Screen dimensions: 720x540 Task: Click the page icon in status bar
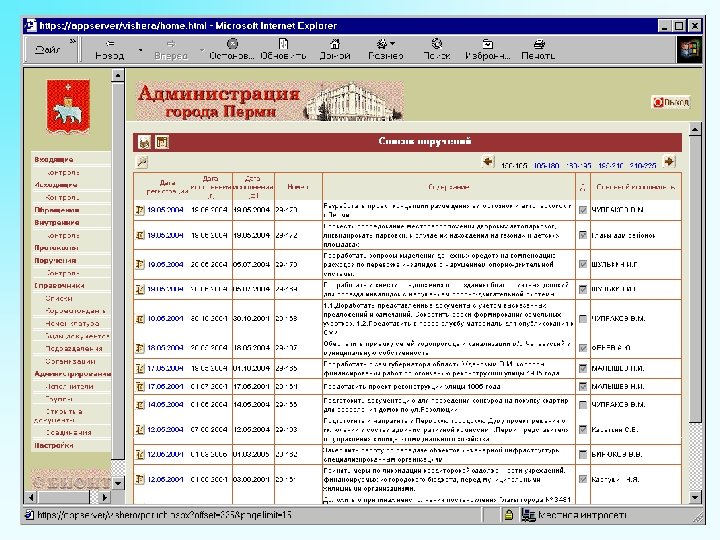pyautogui.click(x=30, y=515)
